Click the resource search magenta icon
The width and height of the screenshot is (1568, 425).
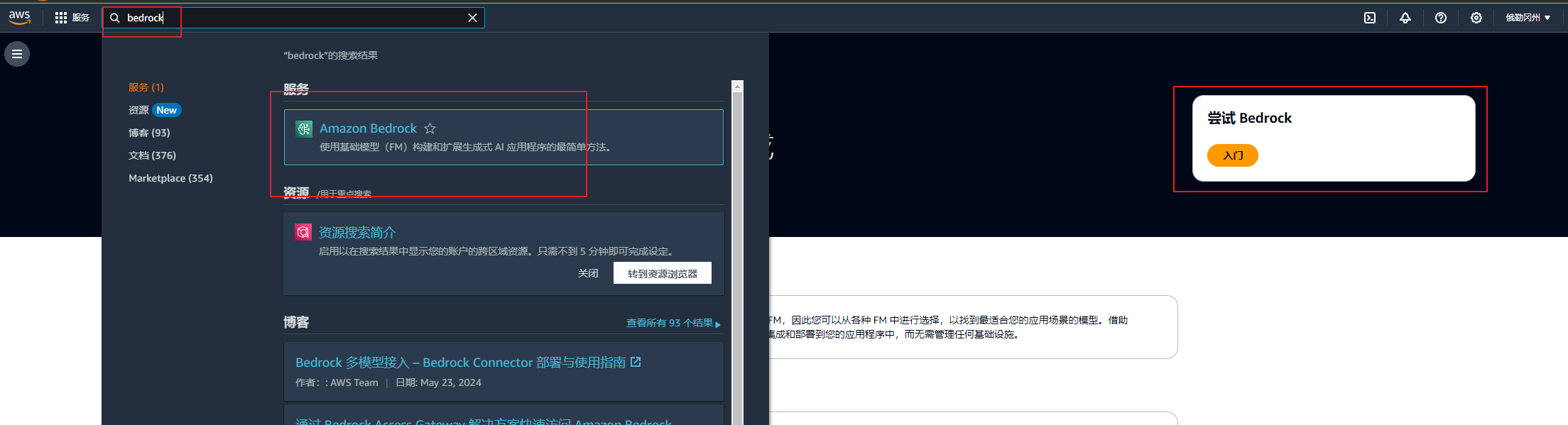[x=303, y=232]
